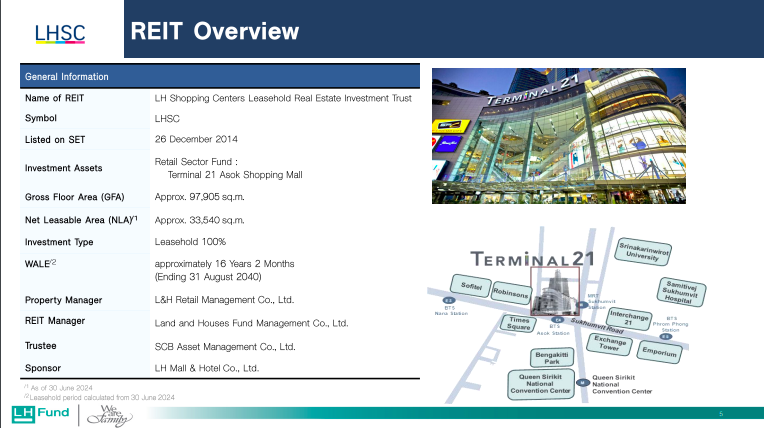Click the LHSC symbol value in the table
Viewport: 764px width, 428px height.
[167, 118]
